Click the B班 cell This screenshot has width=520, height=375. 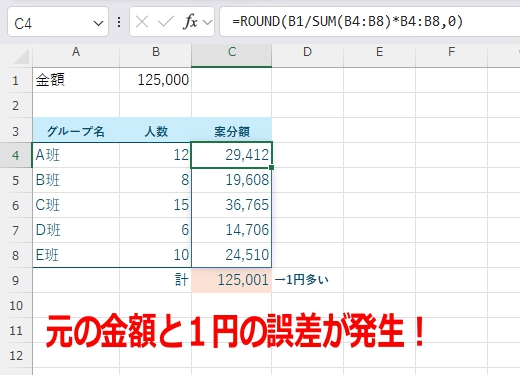(x=76, y=180)
